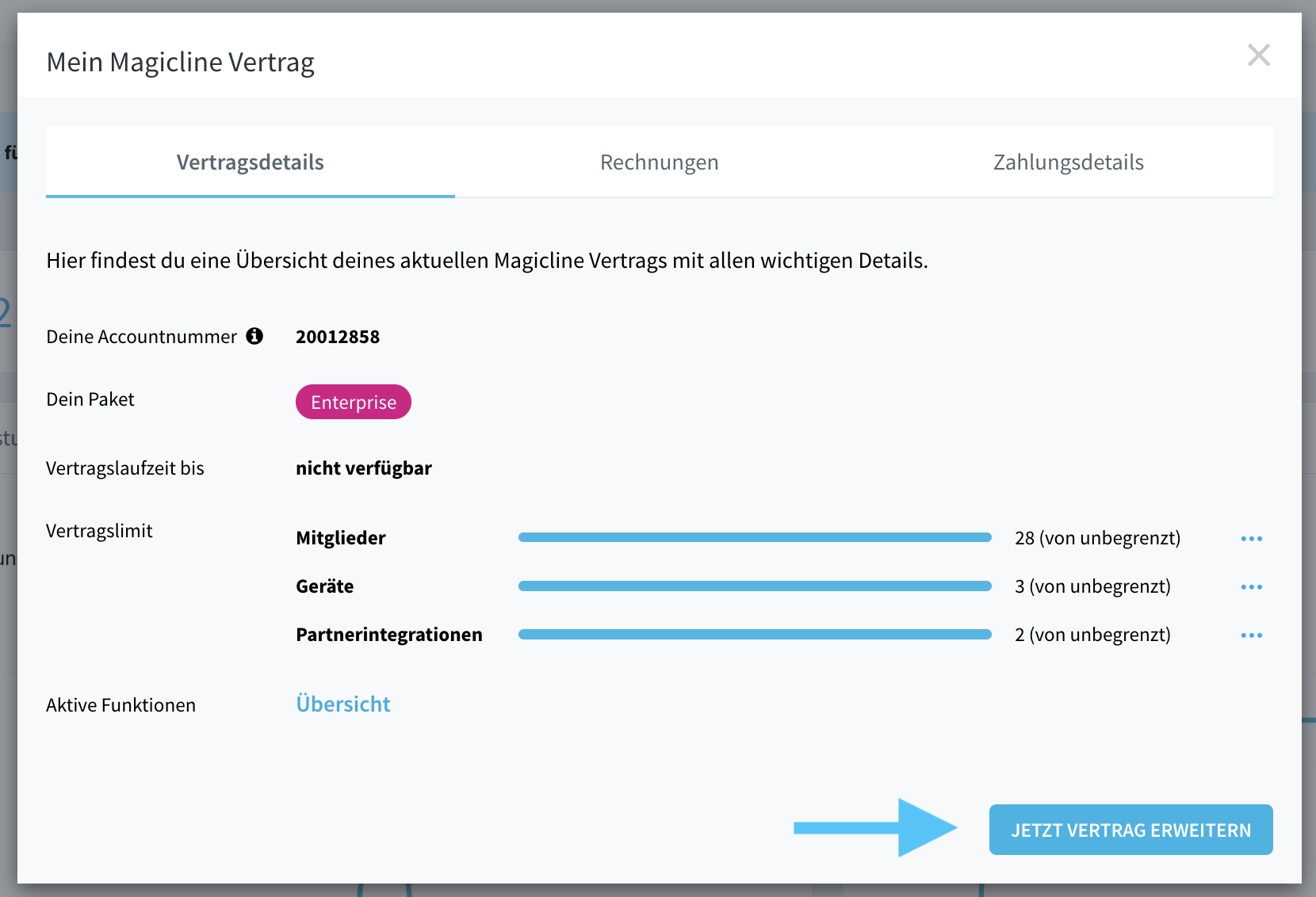
Task: Click the blue arrow pointing to the button
Action: point(875,828)
